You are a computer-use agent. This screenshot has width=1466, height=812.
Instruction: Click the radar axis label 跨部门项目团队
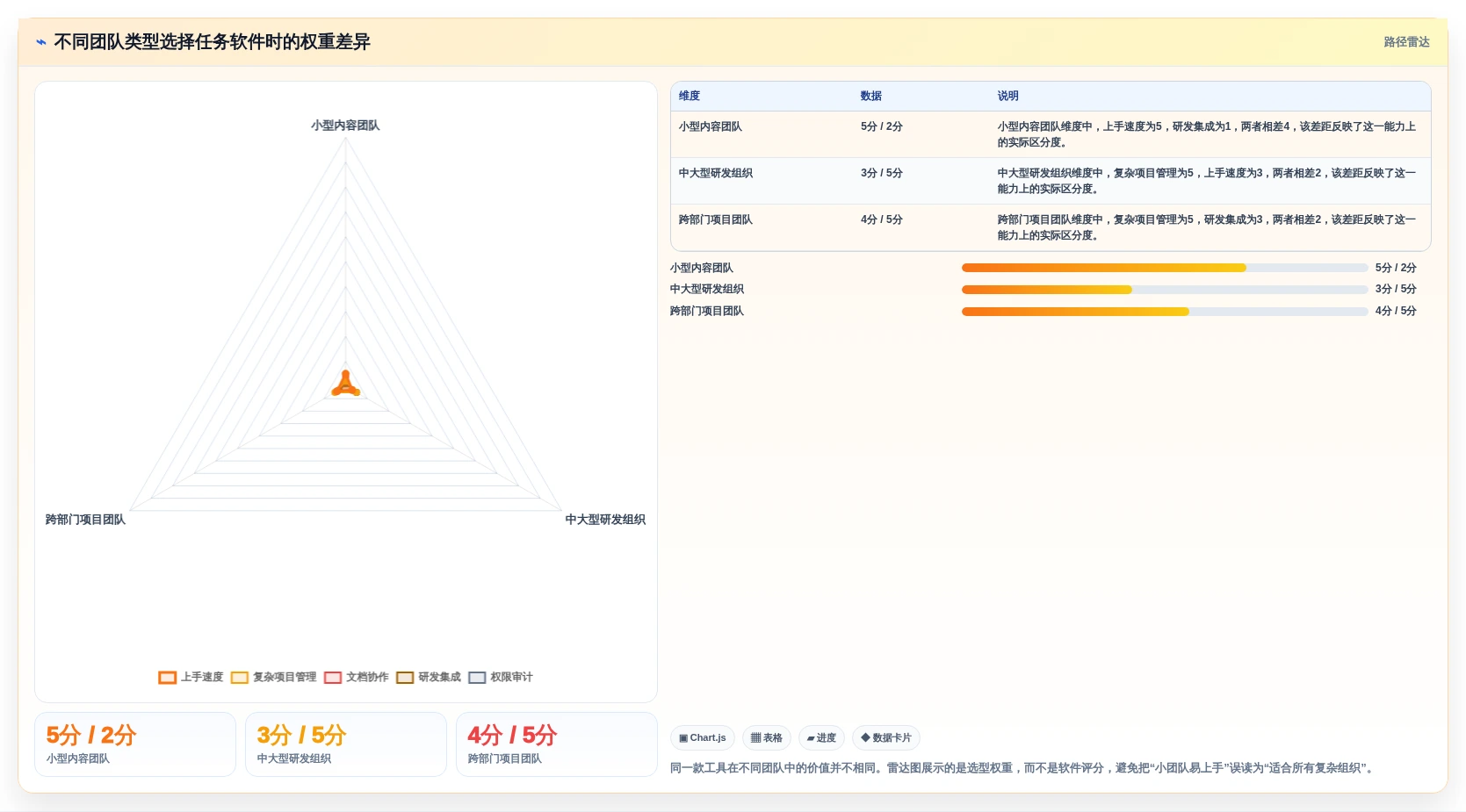(x=85, y=520)
